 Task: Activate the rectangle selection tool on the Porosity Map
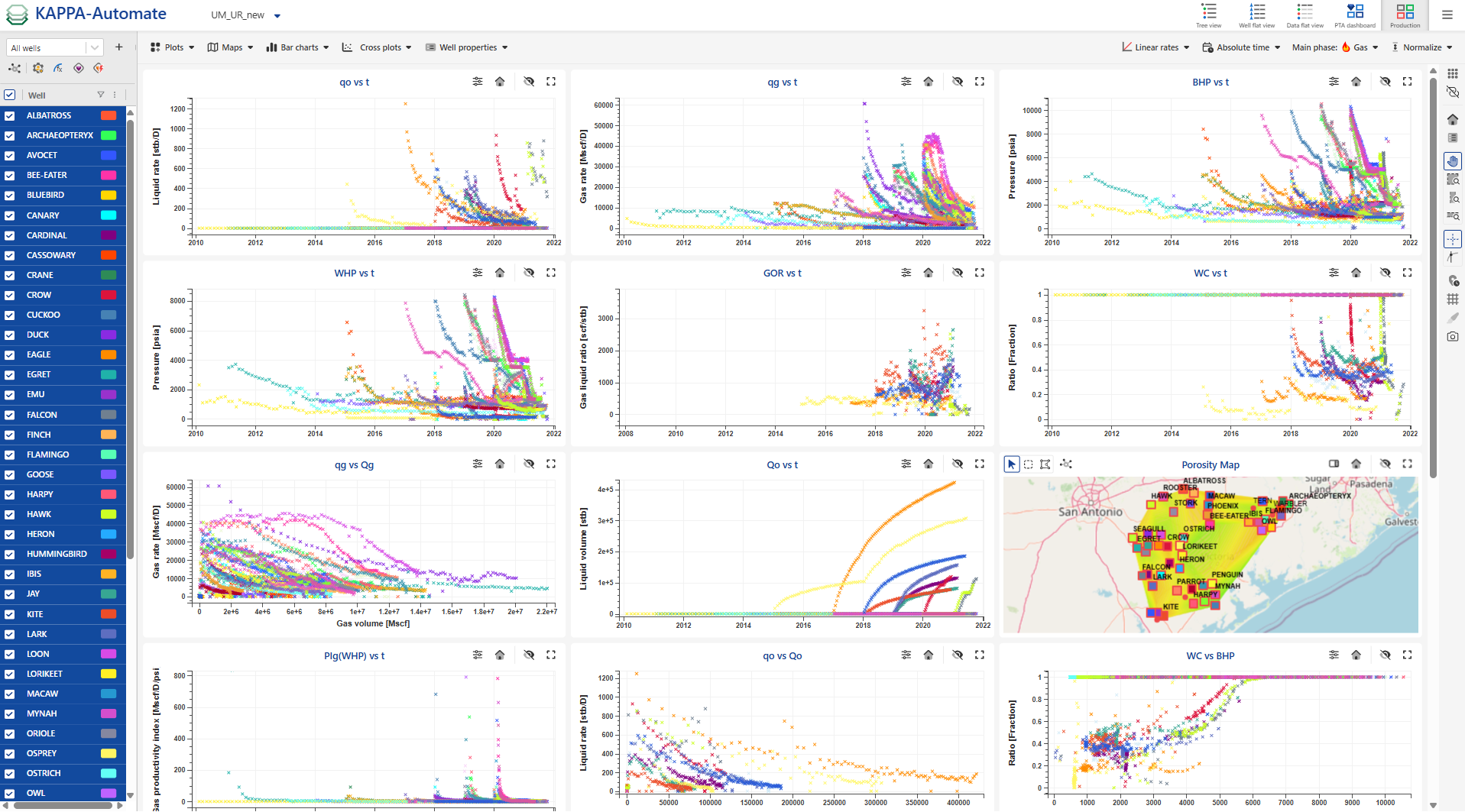(1028, 464)
